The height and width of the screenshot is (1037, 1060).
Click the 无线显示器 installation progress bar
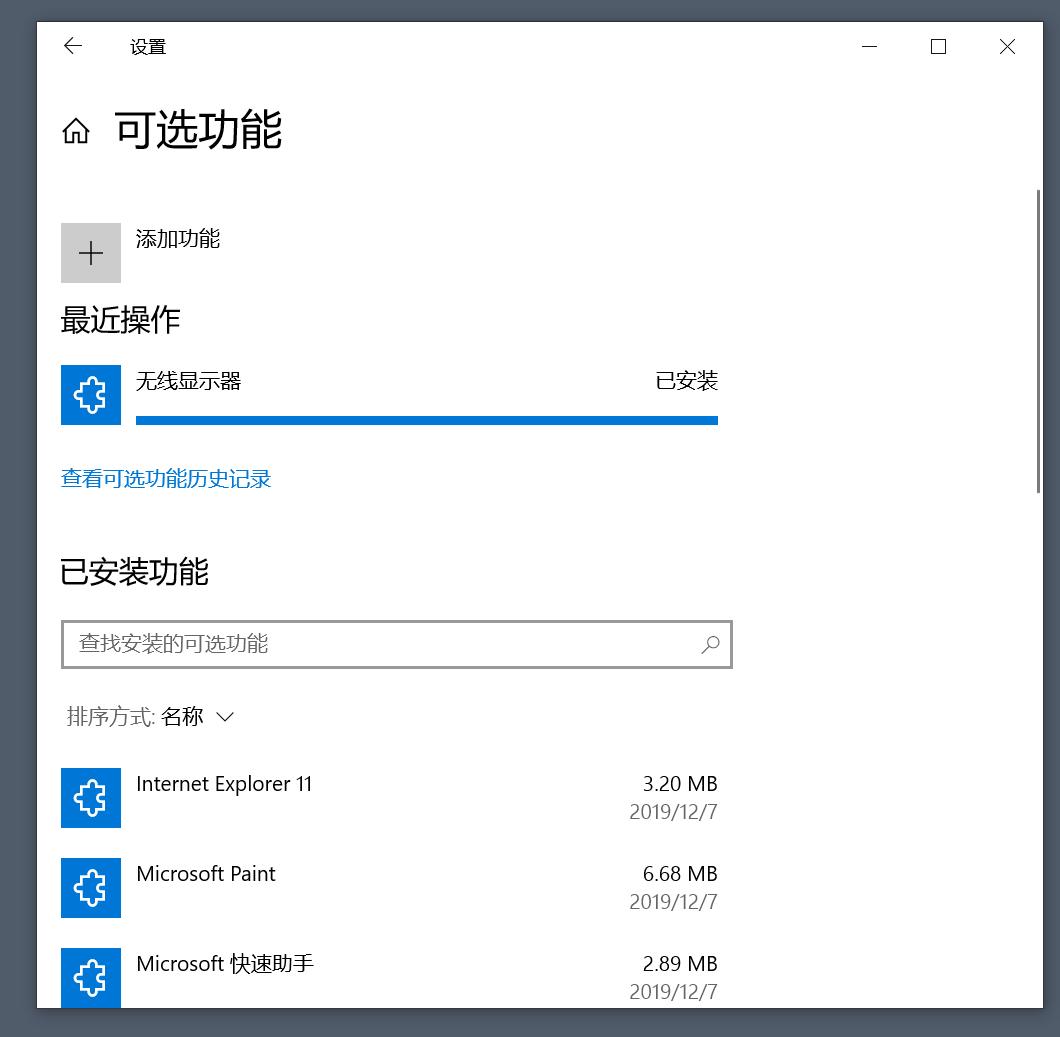coord(427,421)
